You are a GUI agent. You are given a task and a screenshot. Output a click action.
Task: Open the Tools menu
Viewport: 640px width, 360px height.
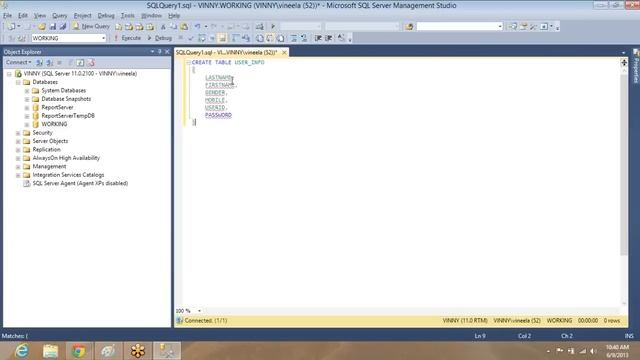[128, 16]
